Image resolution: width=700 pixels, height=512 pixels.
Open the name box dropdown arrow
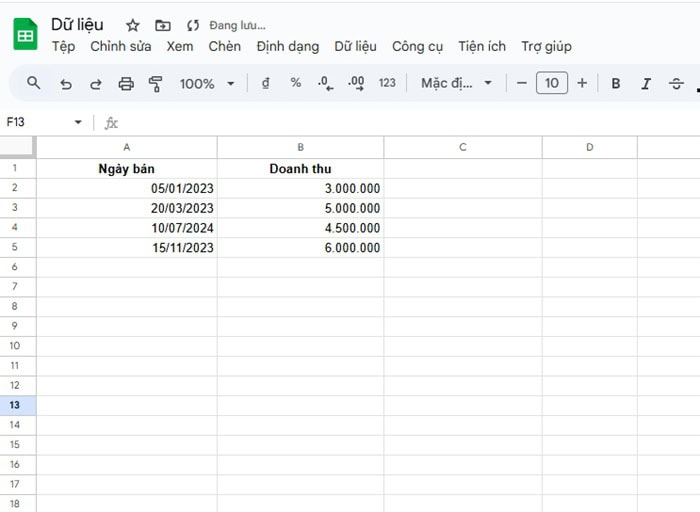pos(78,123)
